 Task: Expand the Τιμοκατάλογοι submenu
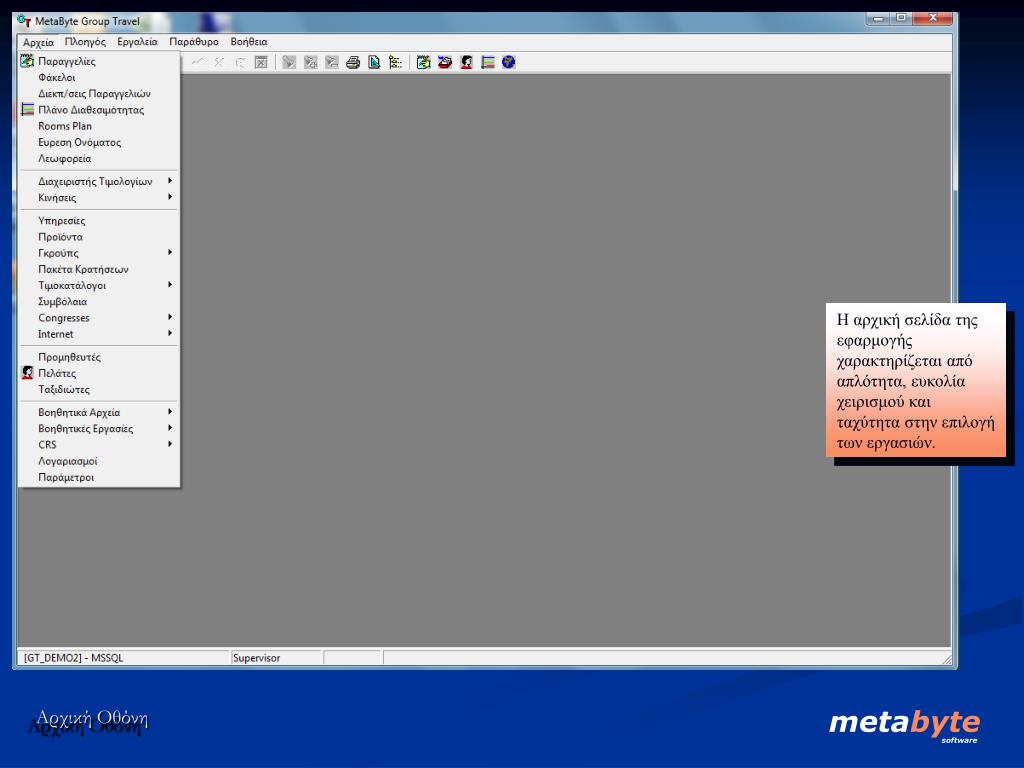point(99,285)
